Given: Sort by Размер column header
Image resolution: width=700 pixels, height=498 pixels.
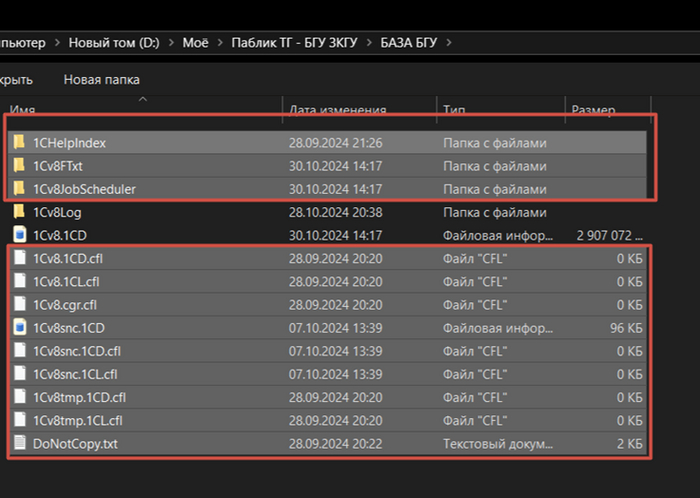Looking at the screenshot, I should (x=593, y=109).
